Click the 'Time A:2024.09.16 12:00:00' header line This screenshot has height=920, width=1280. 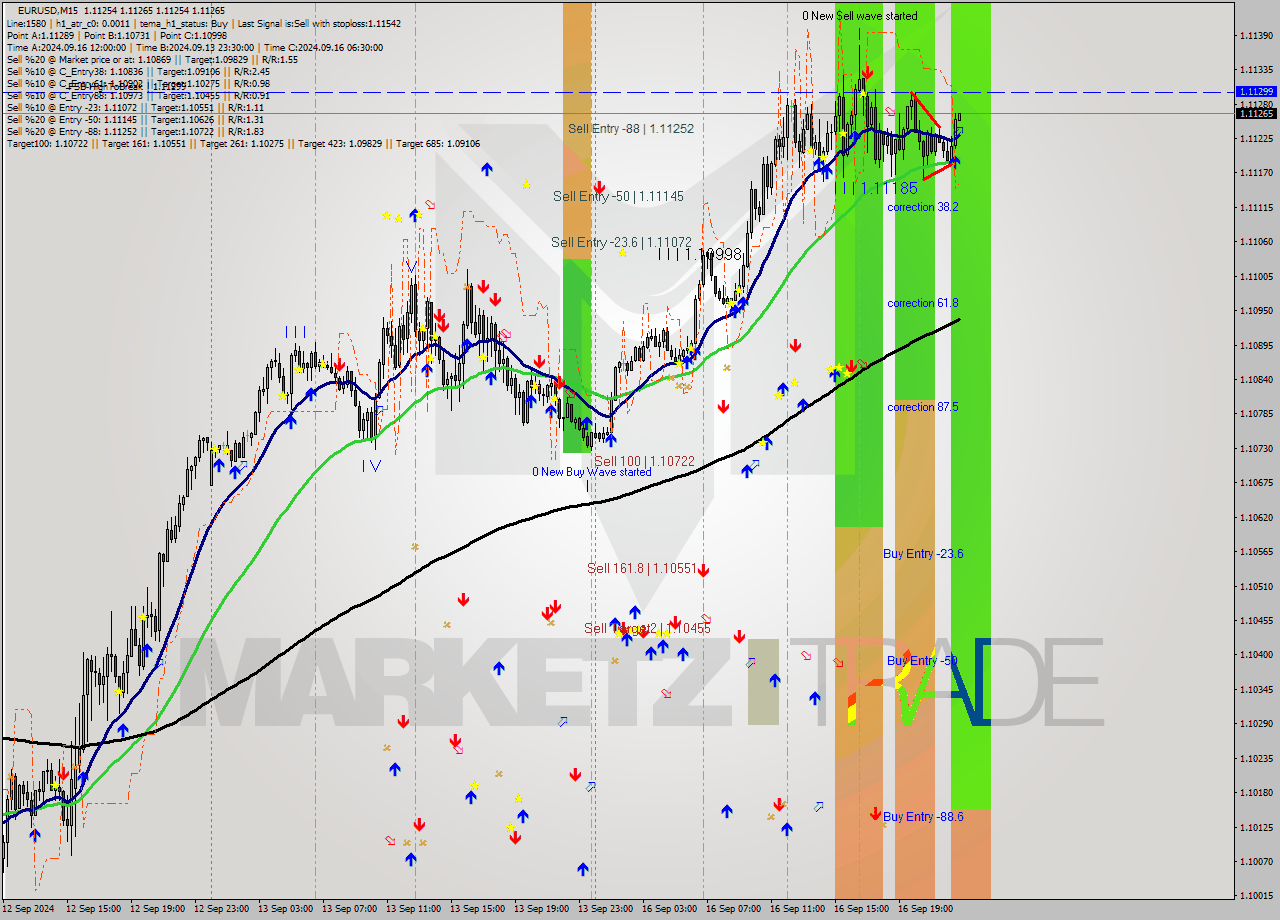pyautogui.click(x=194, y=47)
